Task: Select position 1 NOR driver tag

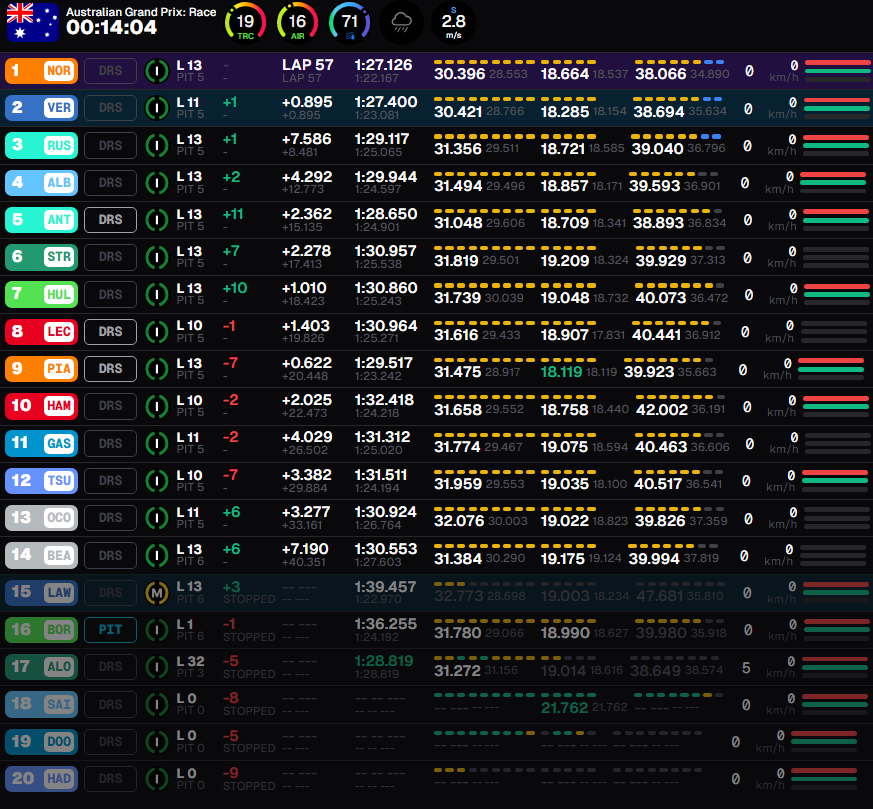Action: click(x=41, y=71)
